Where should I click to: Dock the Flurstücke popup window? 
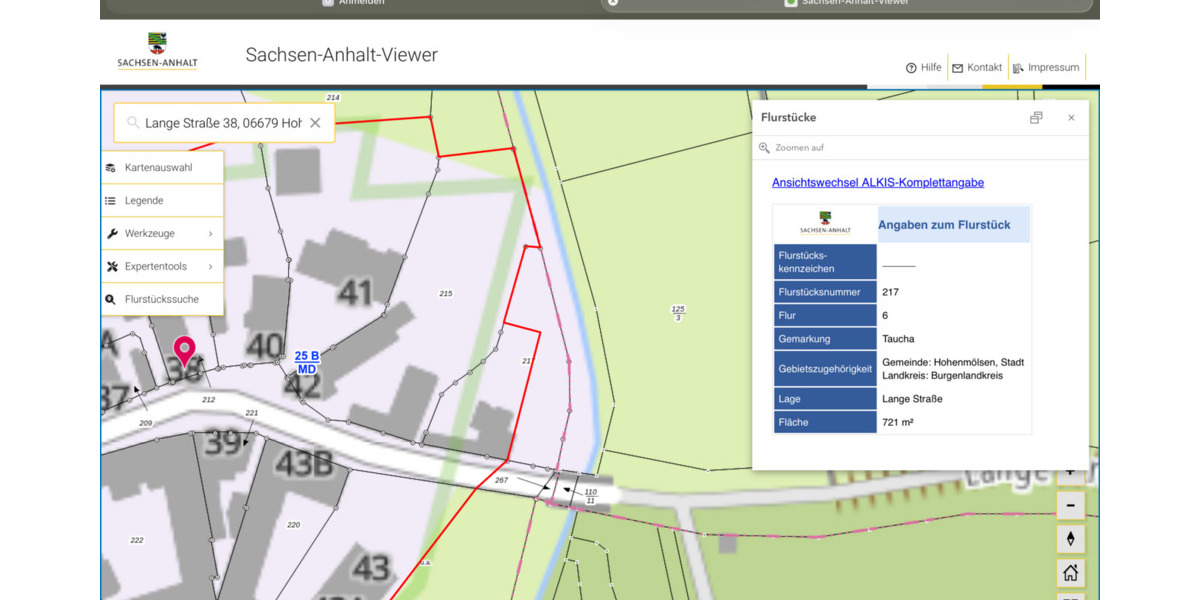1036,118
